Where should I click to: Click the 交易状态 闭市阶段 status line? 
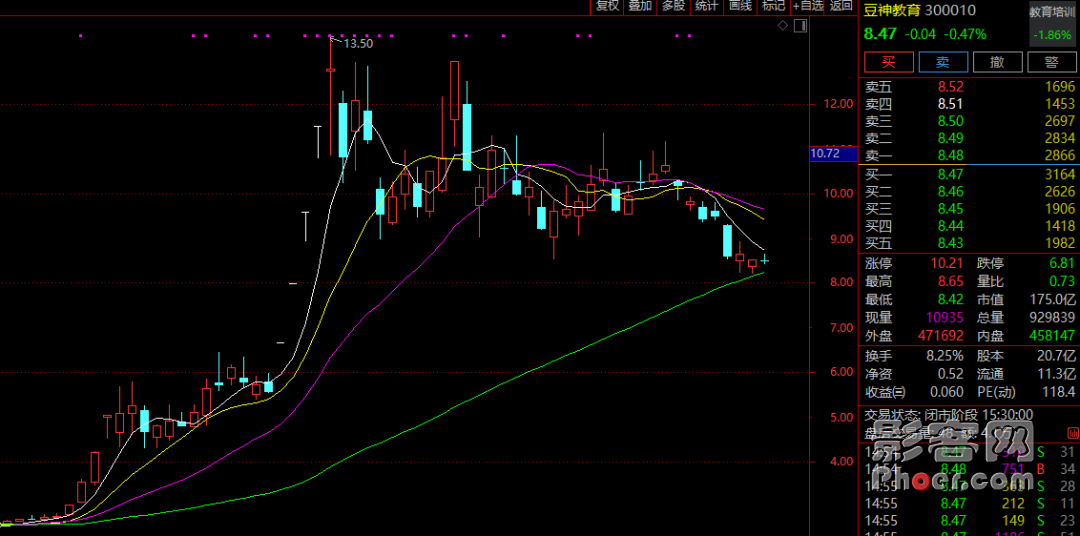click(948, 415)
